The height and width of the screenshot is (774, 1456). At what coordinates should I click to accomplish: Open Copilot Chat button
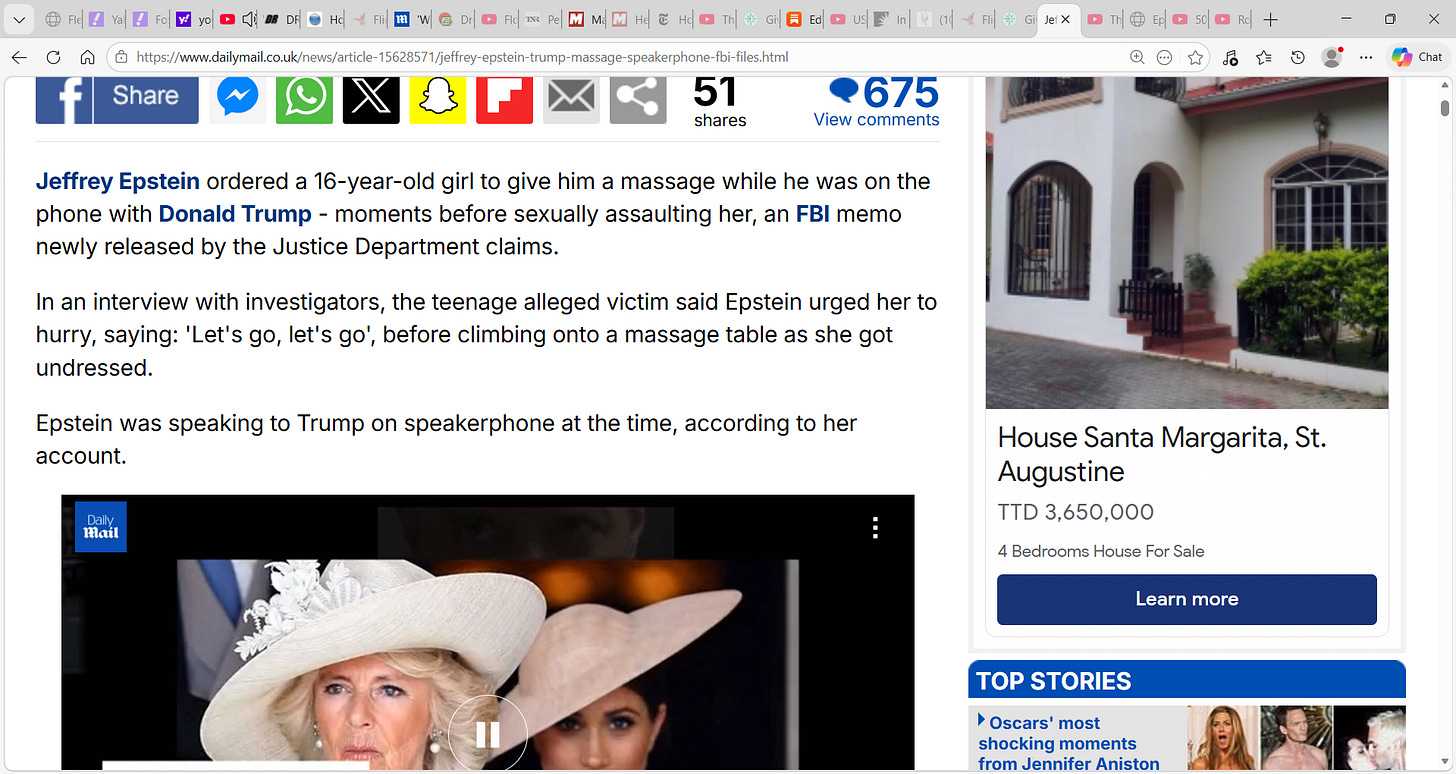(1417, 57)
